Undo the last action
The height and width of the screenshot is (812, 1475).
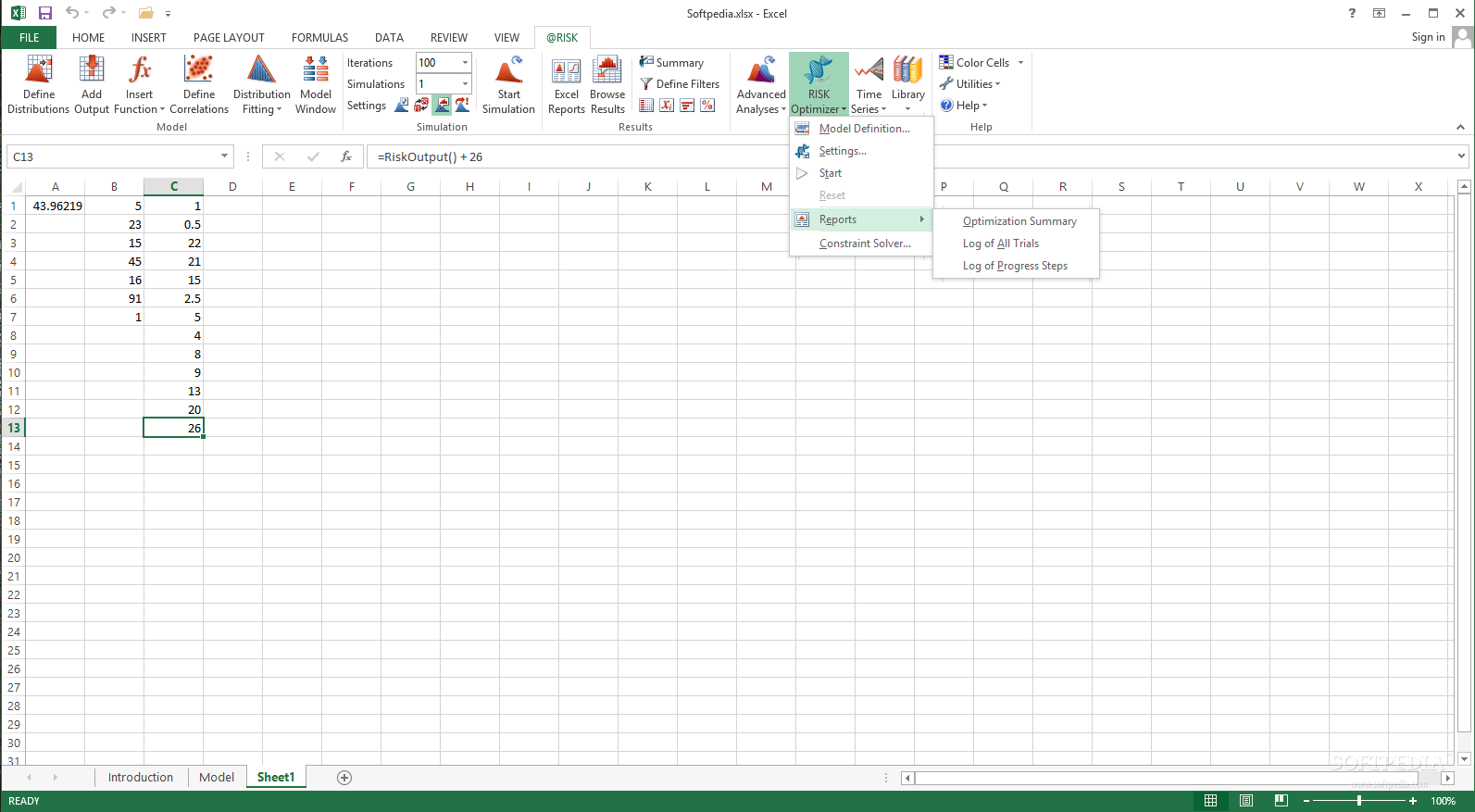(71, 13)
